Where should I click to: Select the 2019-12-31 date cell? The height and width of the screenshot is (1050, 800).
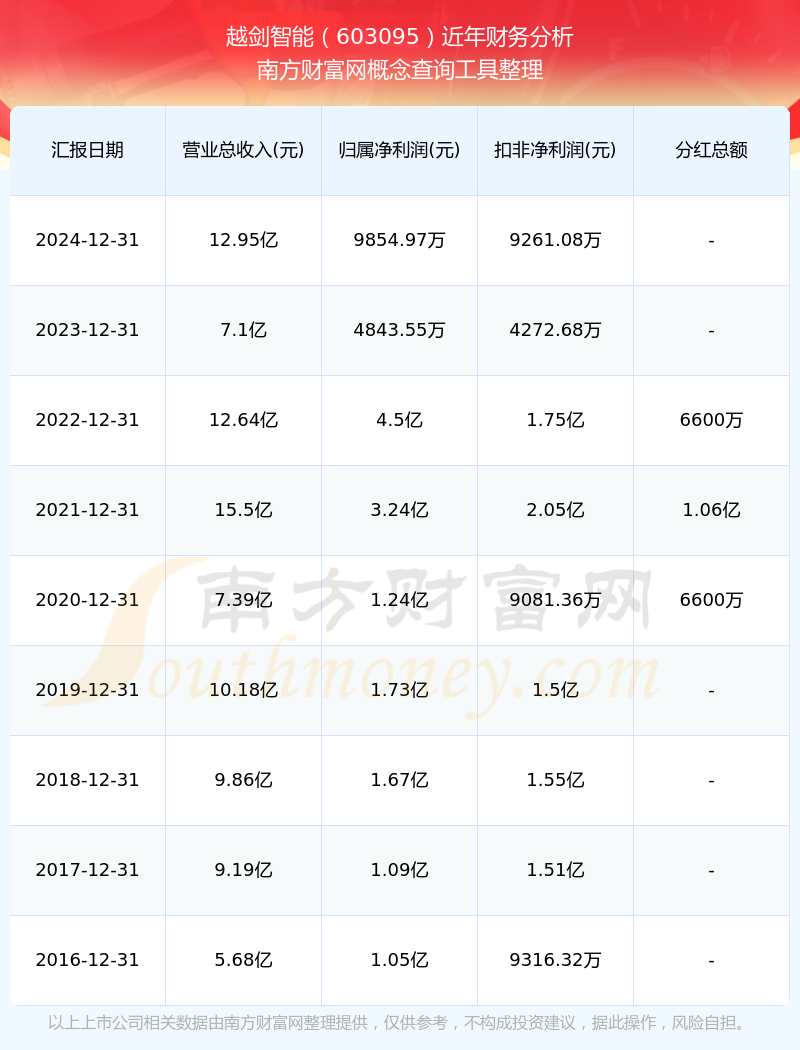pos(88,690)
